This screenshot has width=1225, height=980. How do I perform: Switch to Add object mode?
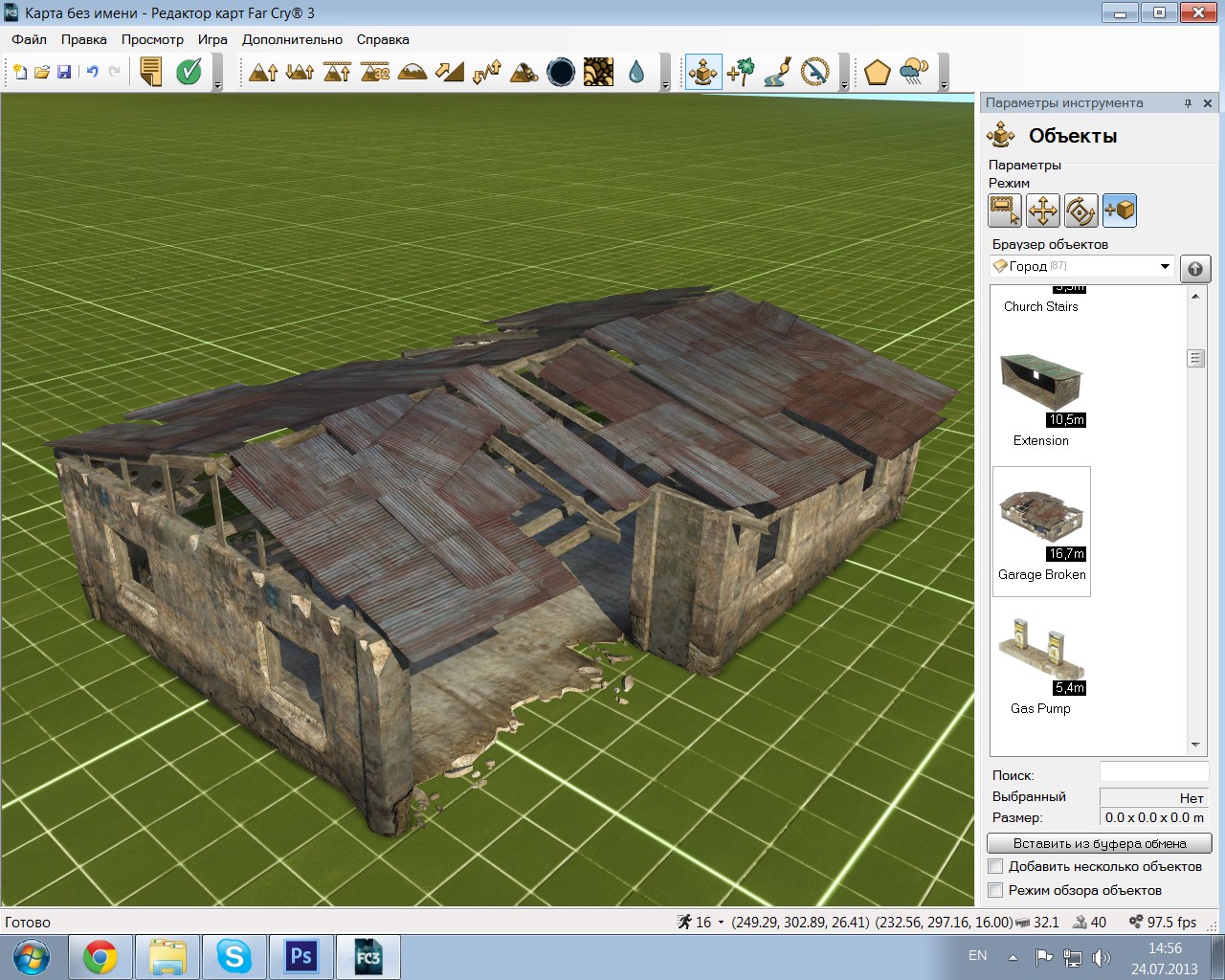(1120, 211)
